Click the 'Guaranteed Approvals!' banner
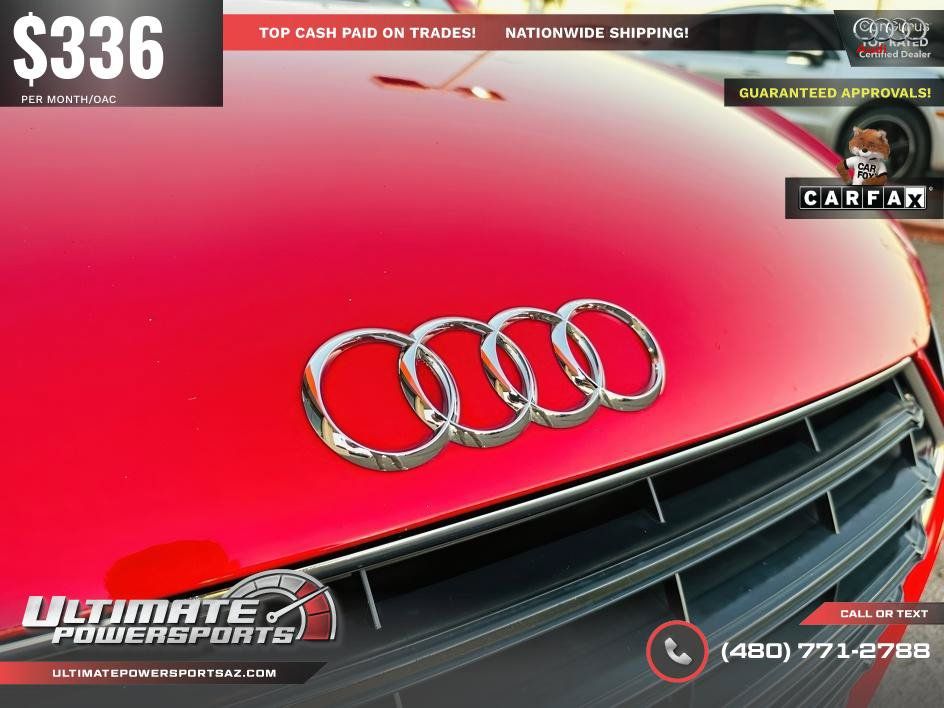This screenshot has width=944, height=708. pyautogui.click(x=834, y=93)
